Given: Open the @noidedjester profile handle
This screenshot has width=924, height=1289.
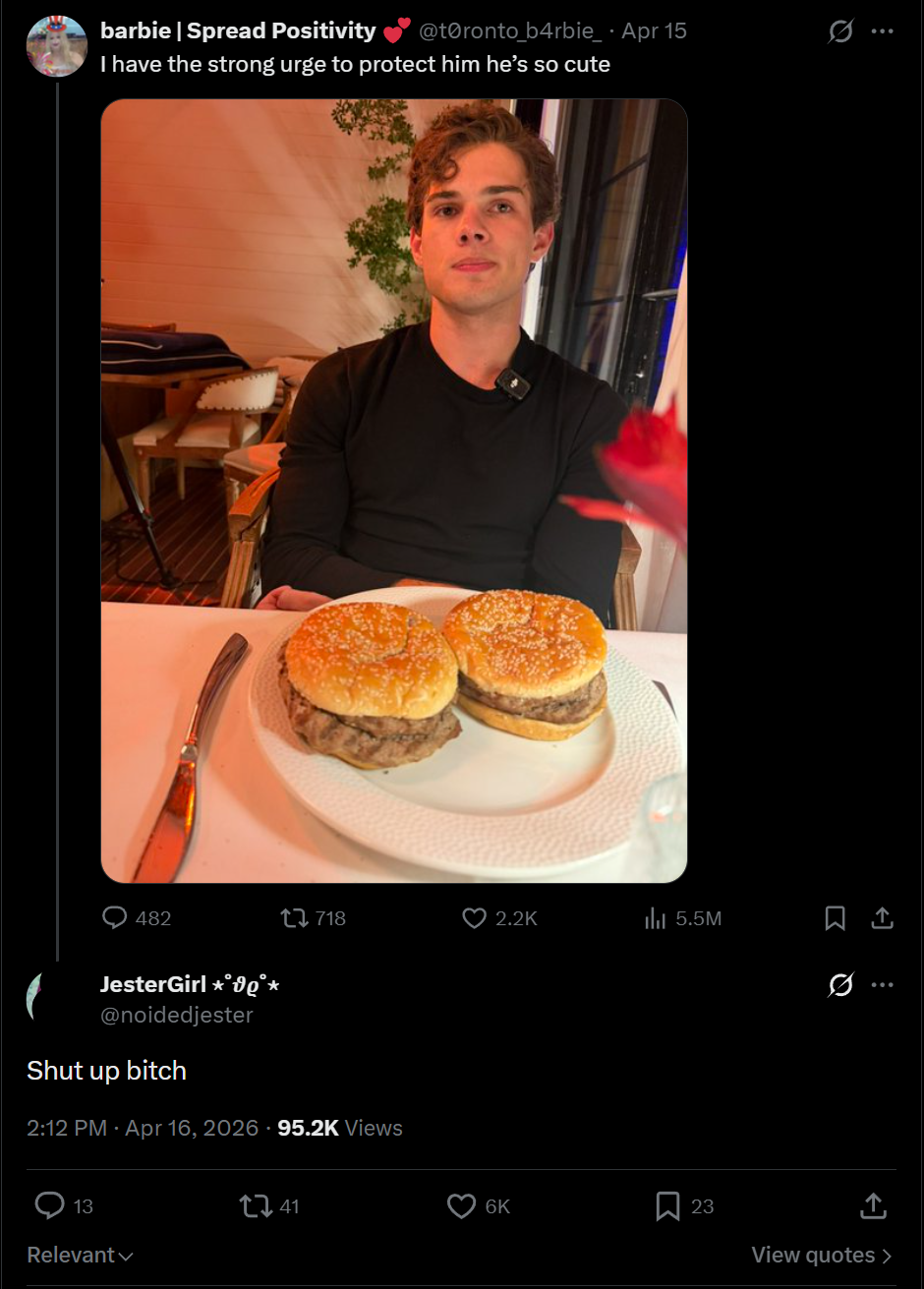Looking at the screenshot, I should (x=177, y=1015).
